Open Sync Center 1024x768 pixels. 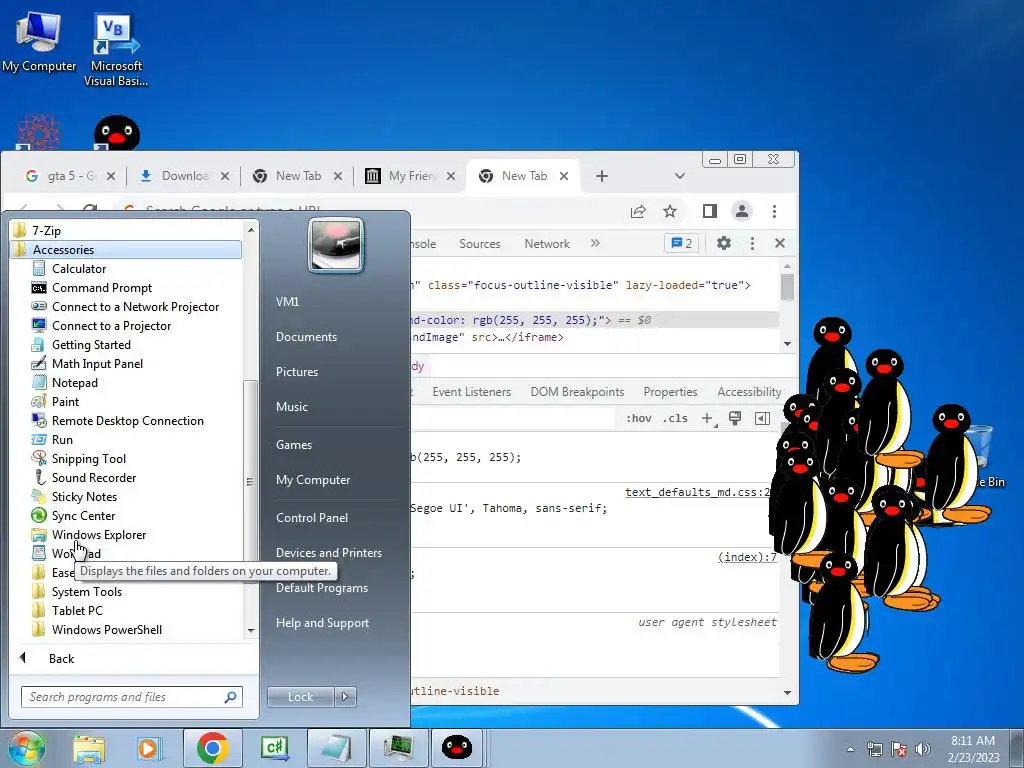pyautogui.click(x=83, y=515)
